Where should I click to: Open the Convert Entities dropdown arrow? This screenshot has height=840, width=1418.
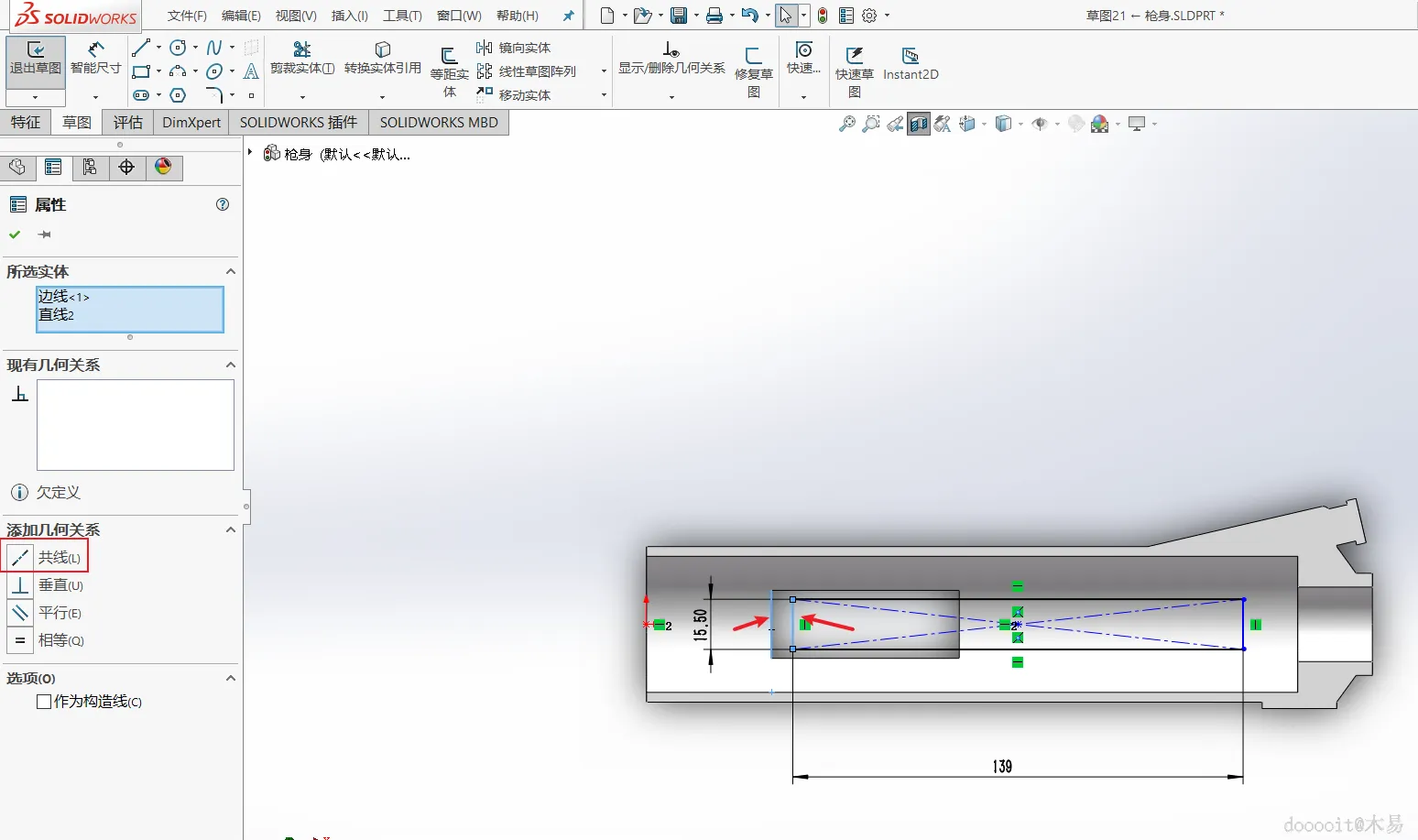[382, 97]
